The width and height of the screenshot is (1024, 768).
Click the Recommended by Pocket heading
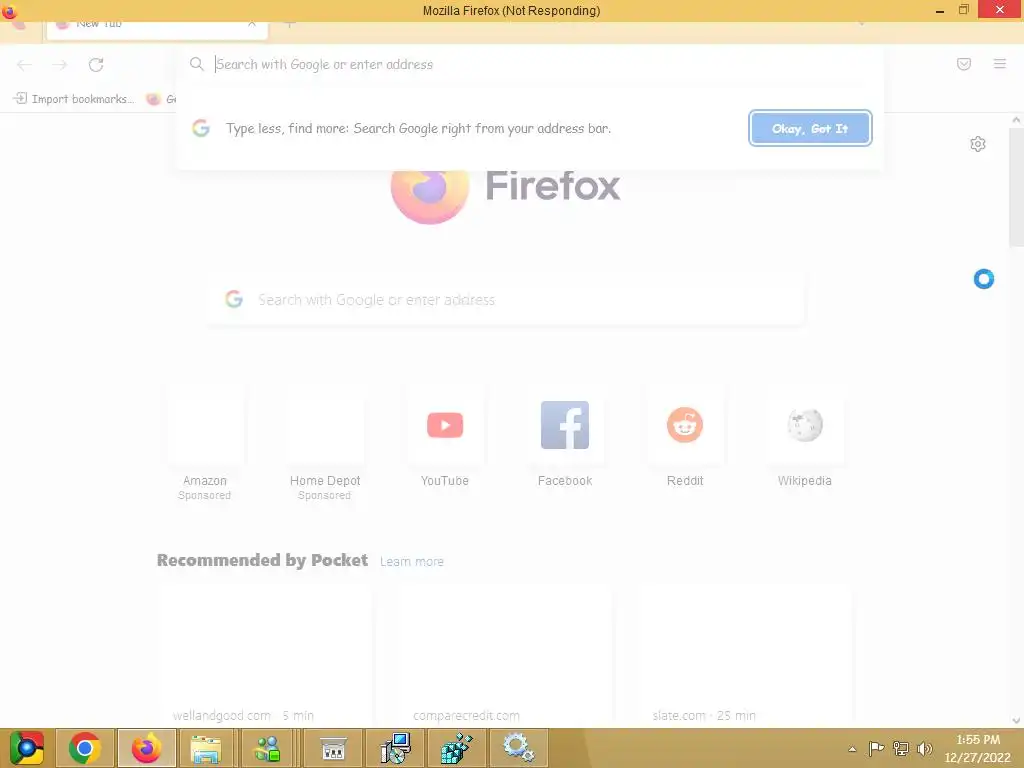tap(263, 560)
